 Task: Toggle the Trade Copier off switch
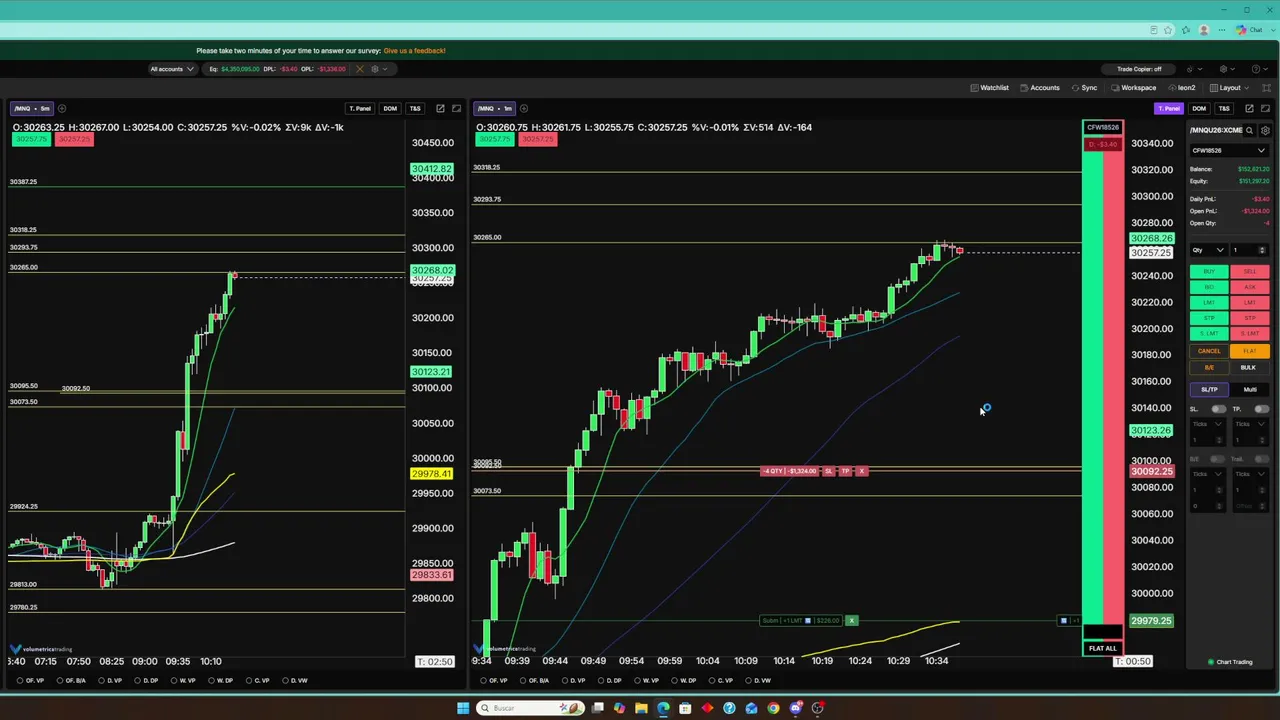pyautogui.click(x=1139, y=69)
